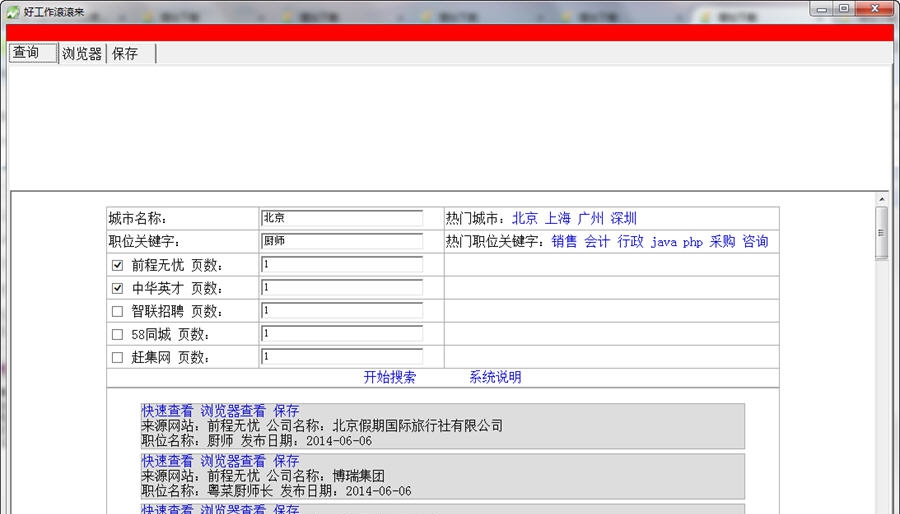Click 浏览器查看 for 北京假期国际旅行社 result

(233, 411)
